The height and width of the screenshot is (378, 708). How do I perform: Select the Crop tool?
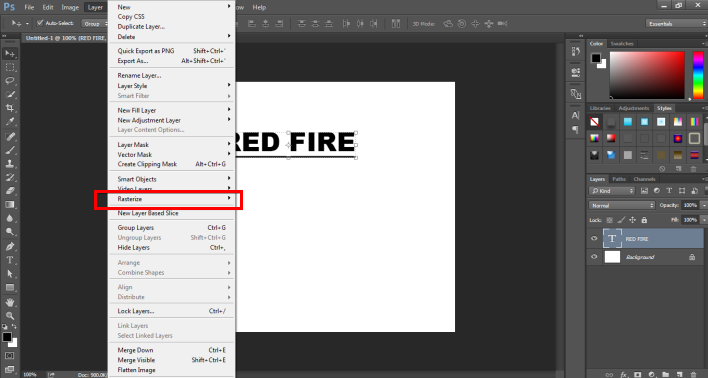[x=10, y=108]
